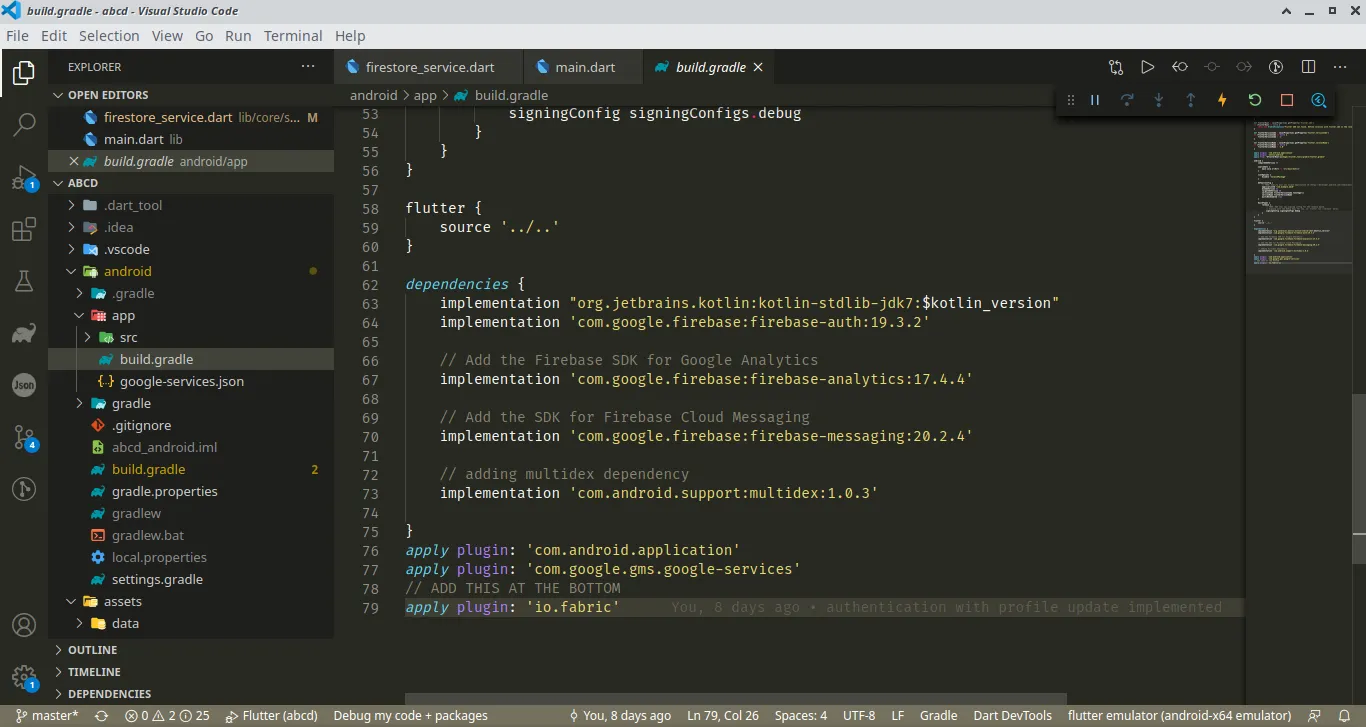1366x727 pixels.
Task: Click Dart DevTools in status bar
Action: coord(1012,715)
